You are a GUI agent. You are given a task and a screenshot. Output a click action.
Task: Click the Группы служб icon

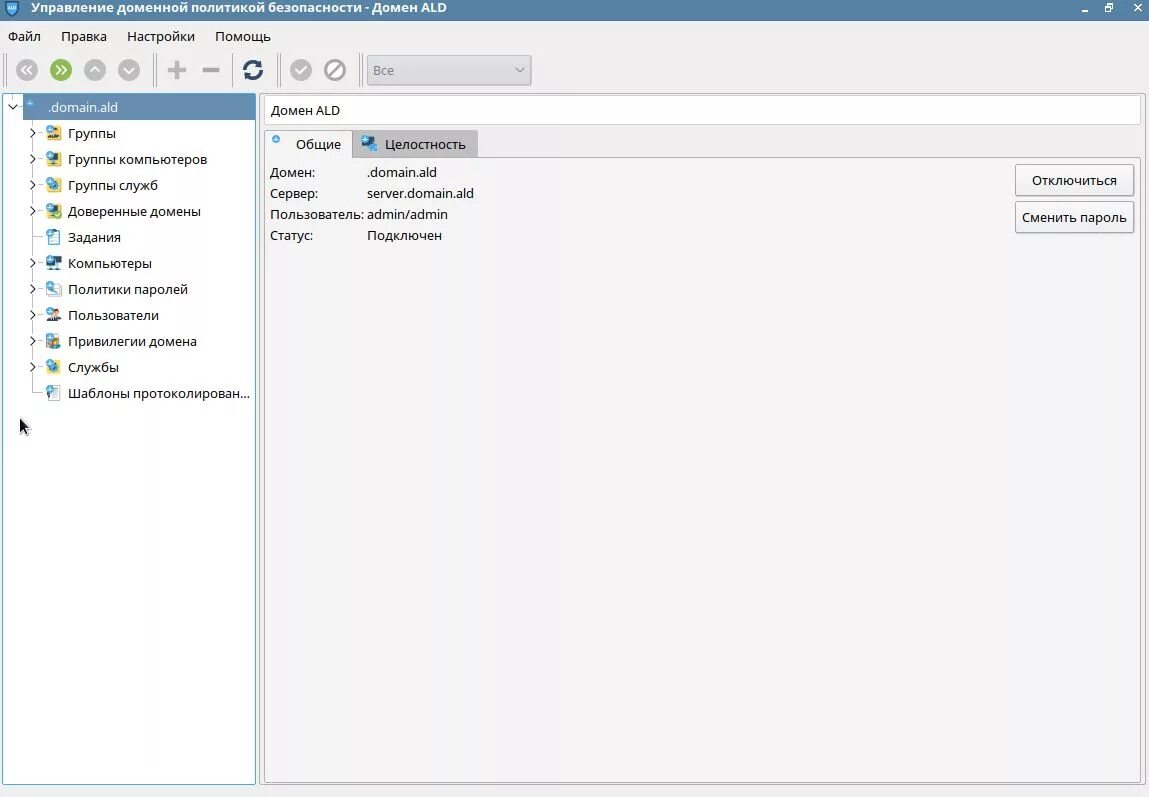(53, 185)
